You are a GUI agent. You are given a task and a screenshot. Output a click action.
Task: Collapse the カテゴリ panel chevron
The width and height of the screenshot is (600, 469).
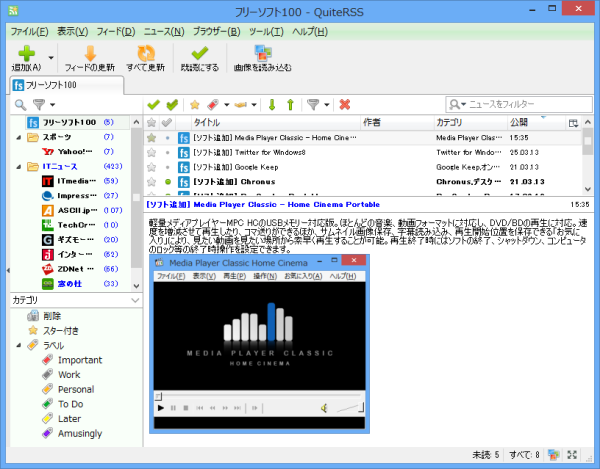coord(135,300)
